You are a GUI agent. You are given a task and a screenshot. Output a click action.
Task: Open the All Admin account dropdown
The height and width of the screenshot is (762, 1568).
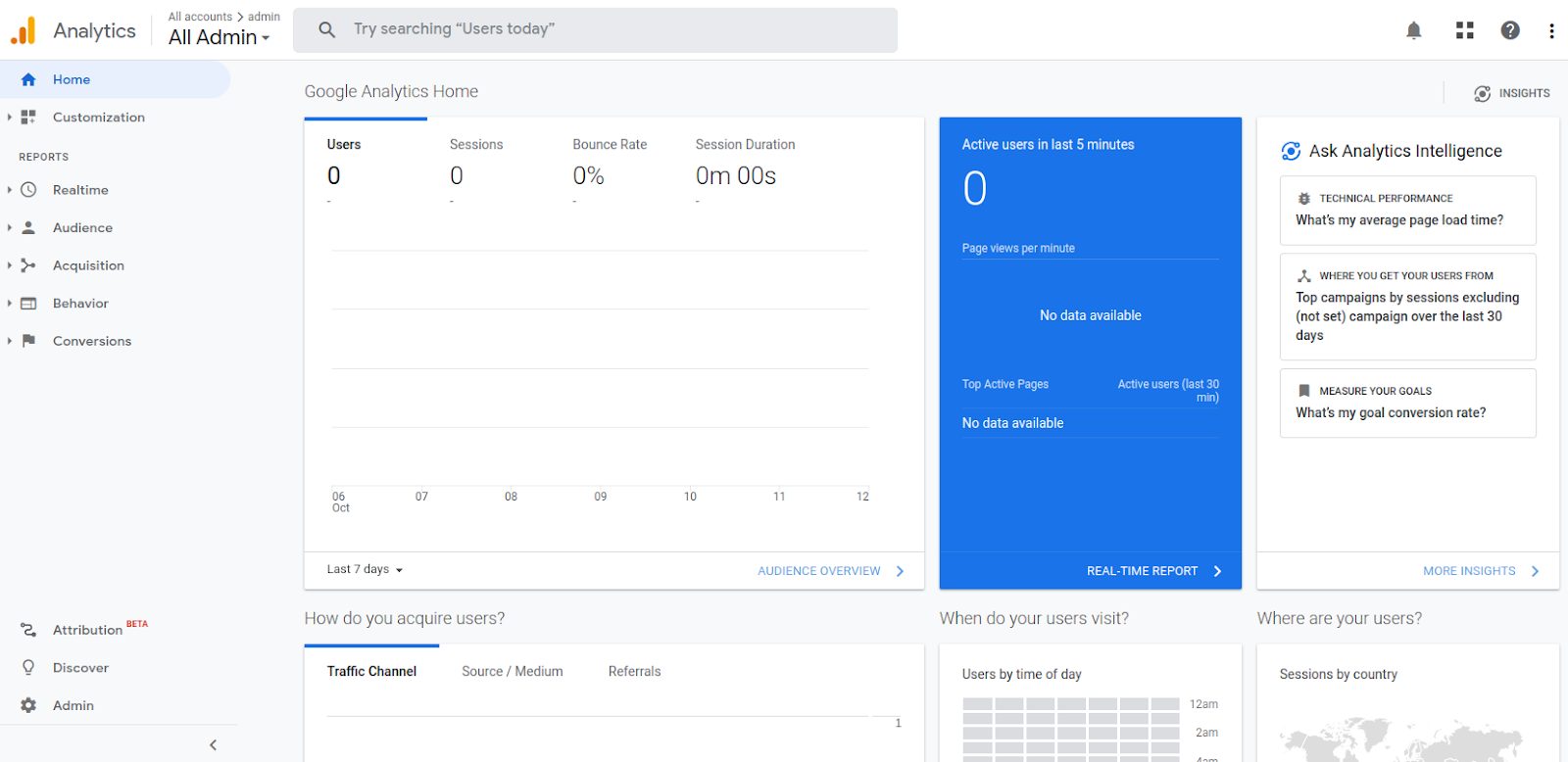point(219,37)
